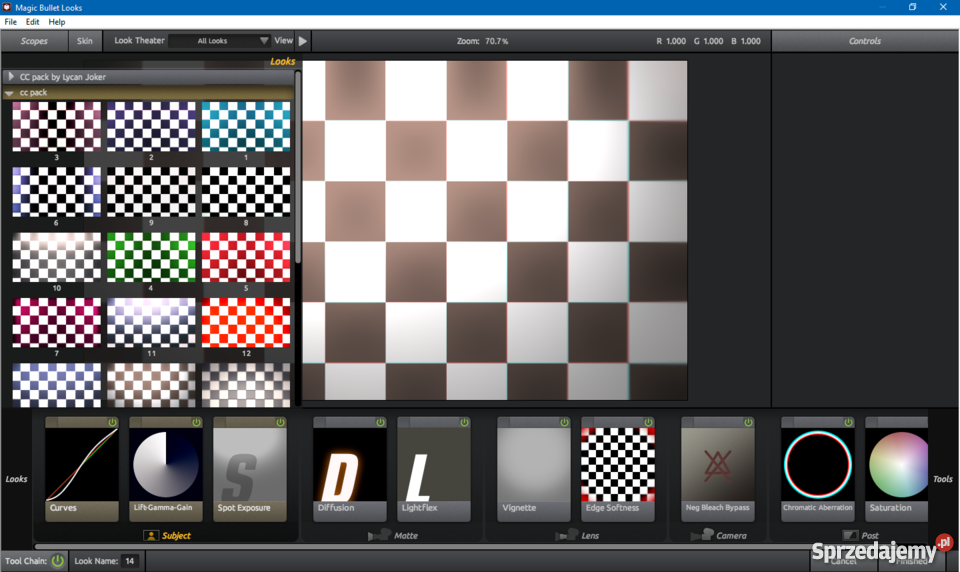
Task: Open the Neg Bleach Bypass tool
Action: click(718, 466)
